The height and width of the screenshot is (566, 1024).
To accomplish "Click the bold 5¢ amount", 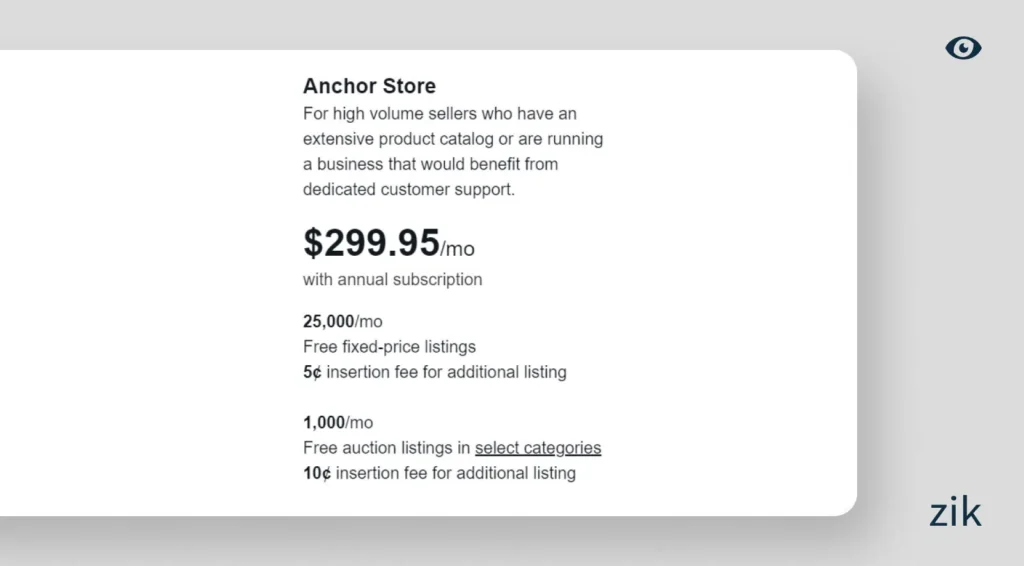I will coord(312,372).
